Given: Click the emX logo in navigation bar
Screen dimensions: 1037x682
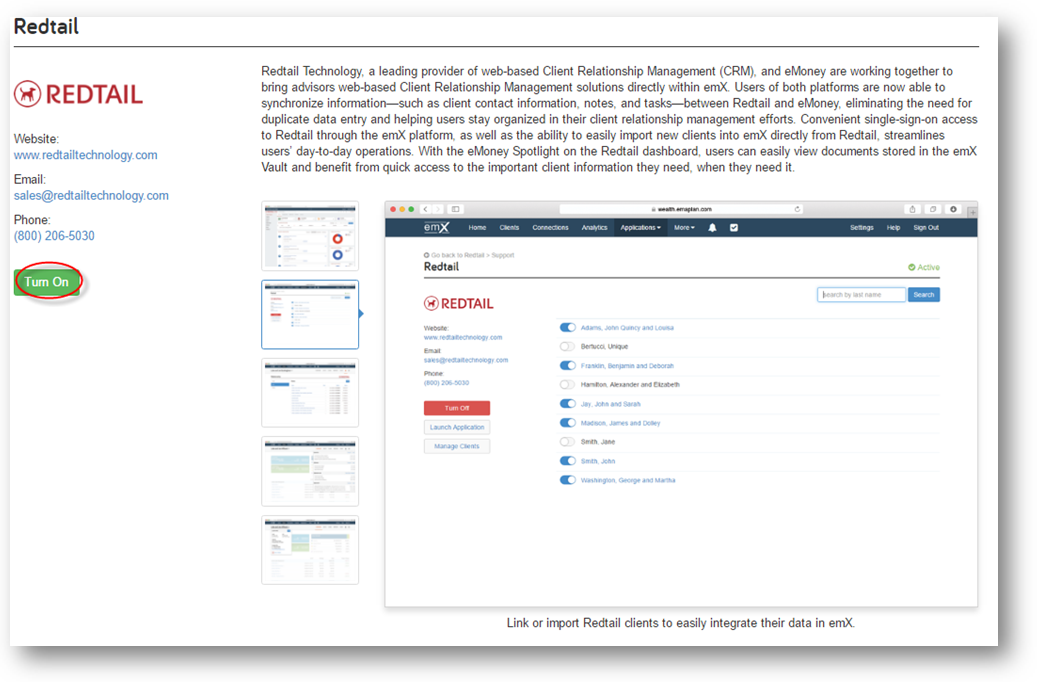Looking at the screenshot, I should coord(436,228).
